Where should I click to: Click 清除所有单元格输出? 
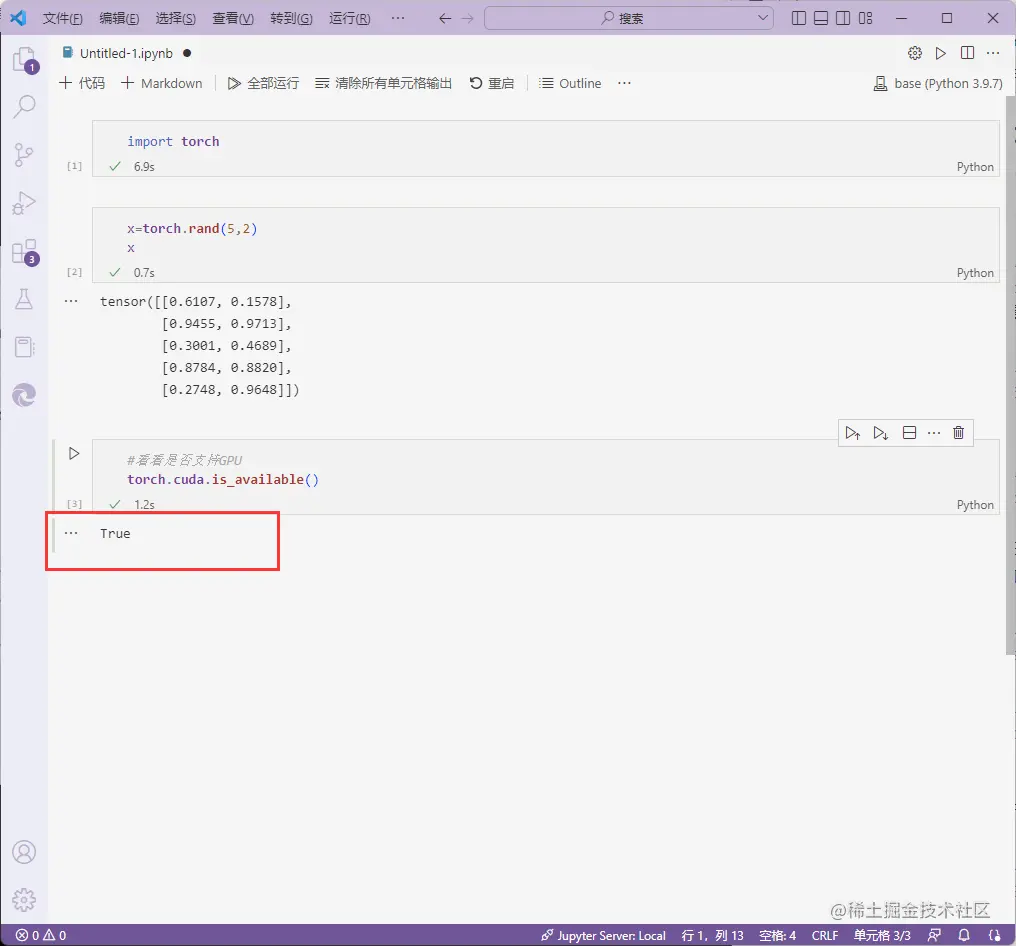click(384, 83)
